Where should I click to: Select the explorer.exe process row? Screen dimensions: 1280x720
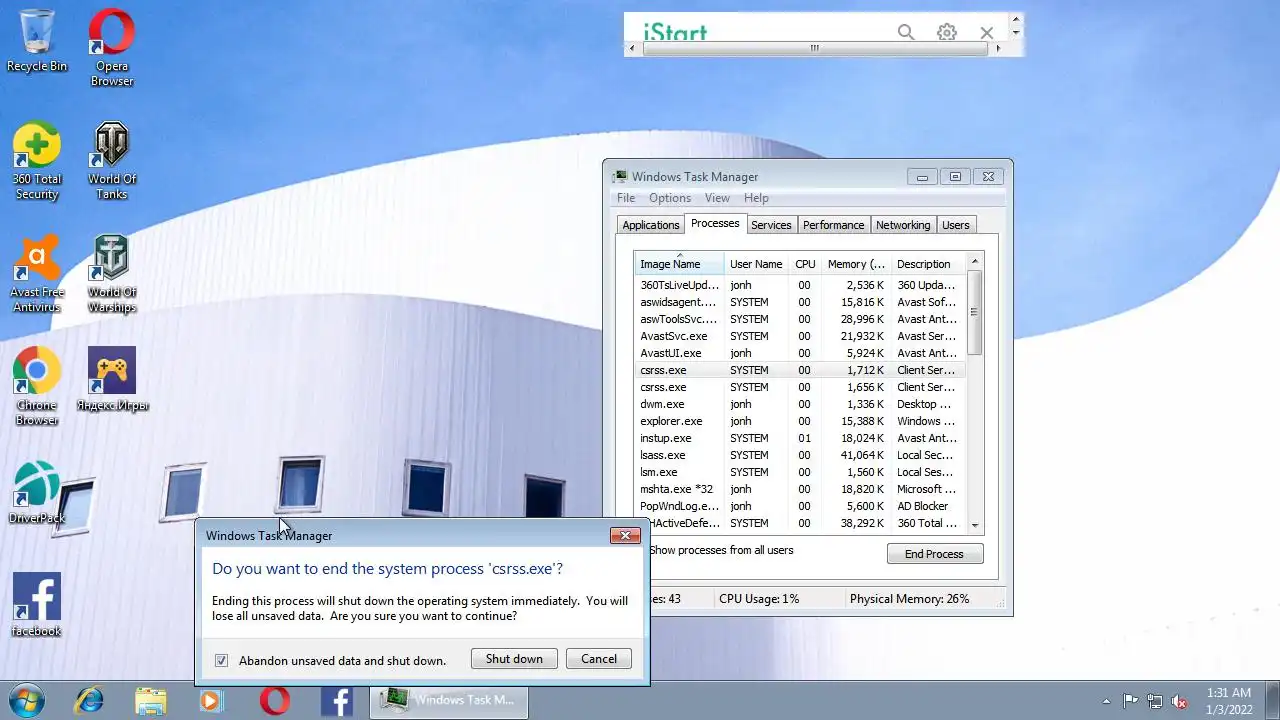(x=800, y=421)
